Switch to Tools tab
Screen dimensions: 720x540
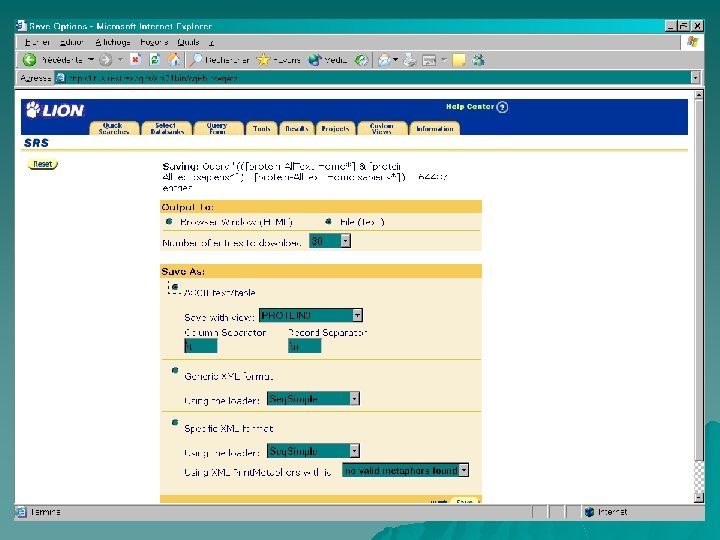(x=262, y=128)
